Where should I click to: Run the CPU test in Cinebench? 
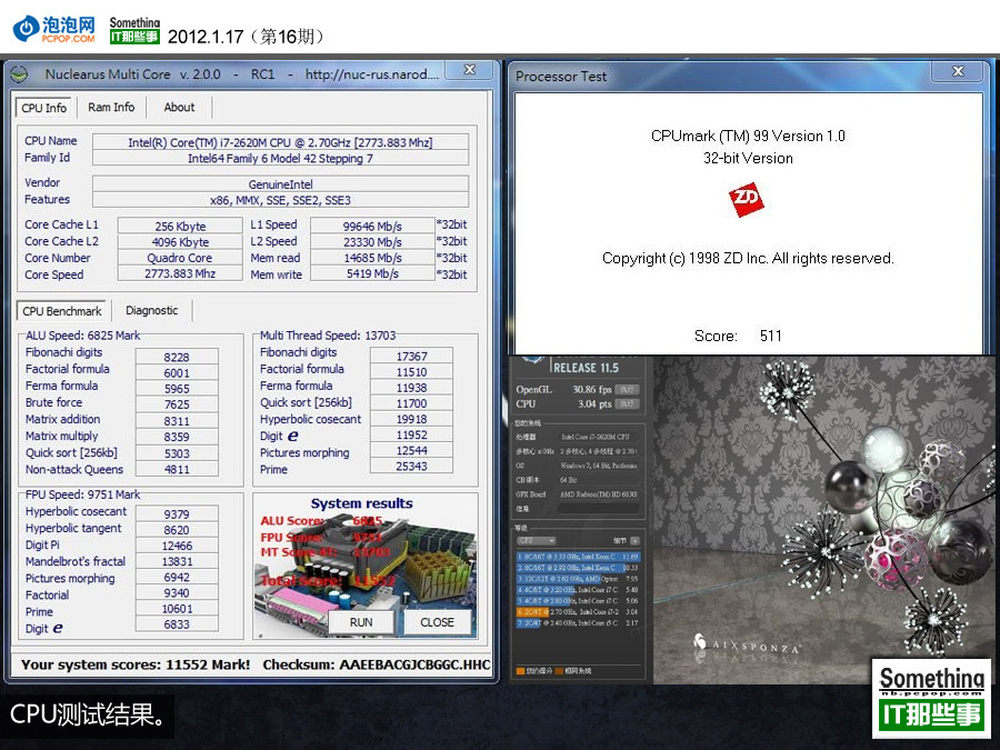pos(627,404)
